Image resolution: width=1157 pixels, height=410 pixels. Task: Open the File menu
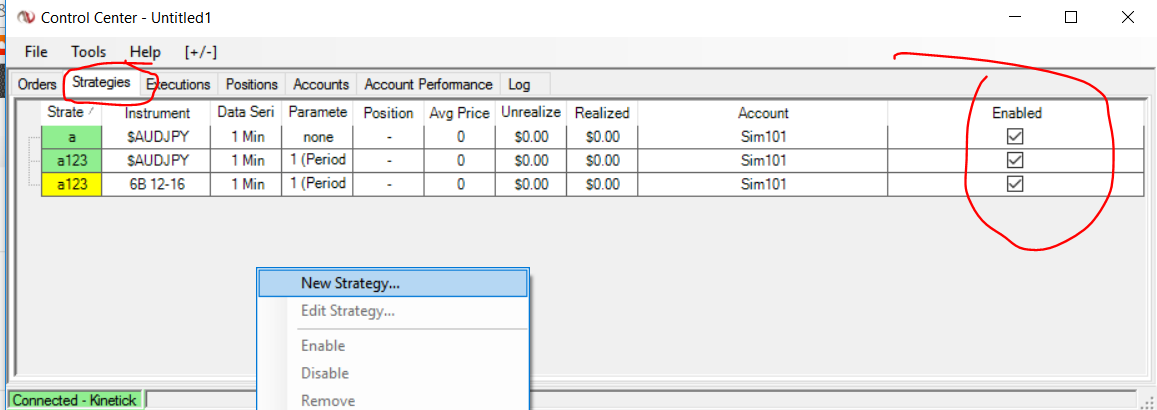coord(36,52)
